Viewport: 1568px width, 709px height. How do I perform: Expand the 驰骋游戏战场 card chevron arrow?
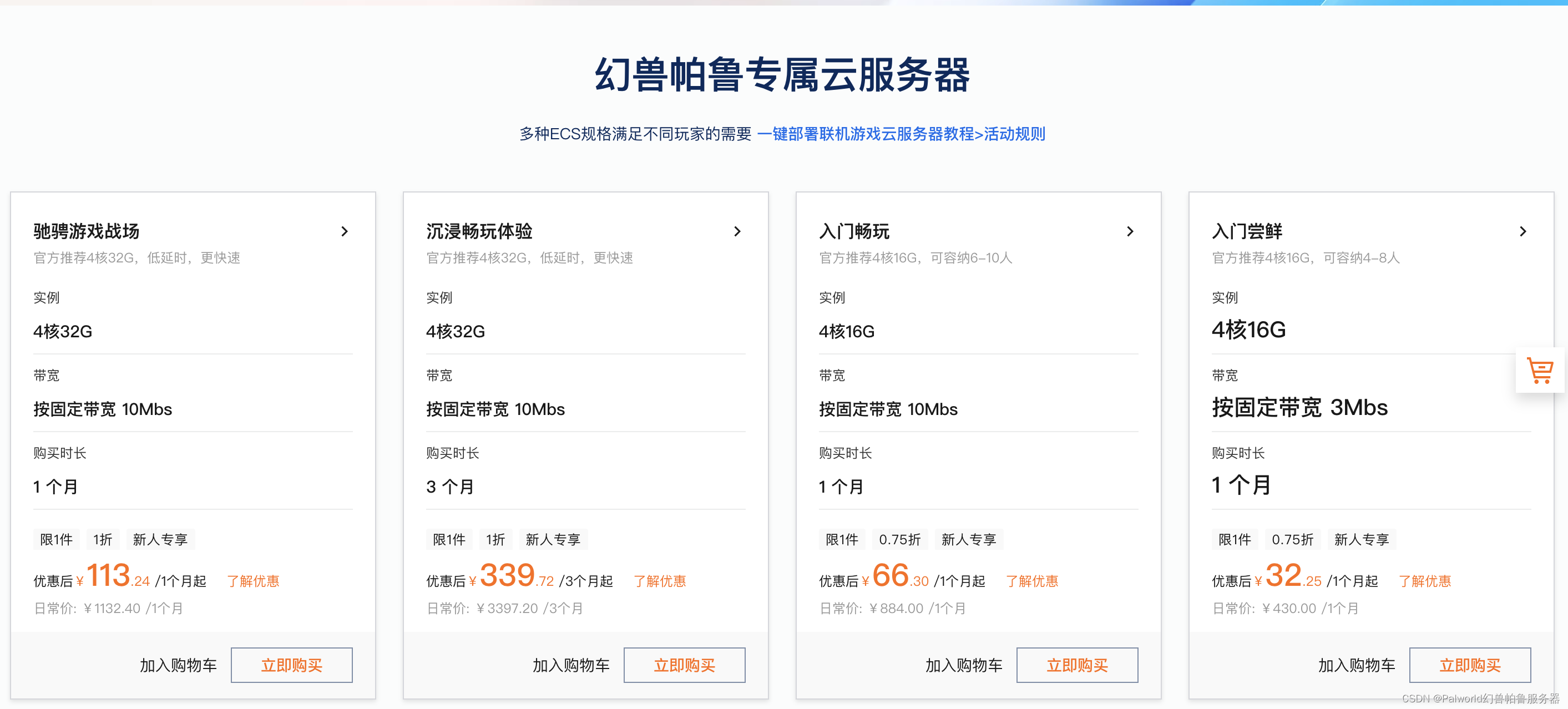[x=345, y=231]
